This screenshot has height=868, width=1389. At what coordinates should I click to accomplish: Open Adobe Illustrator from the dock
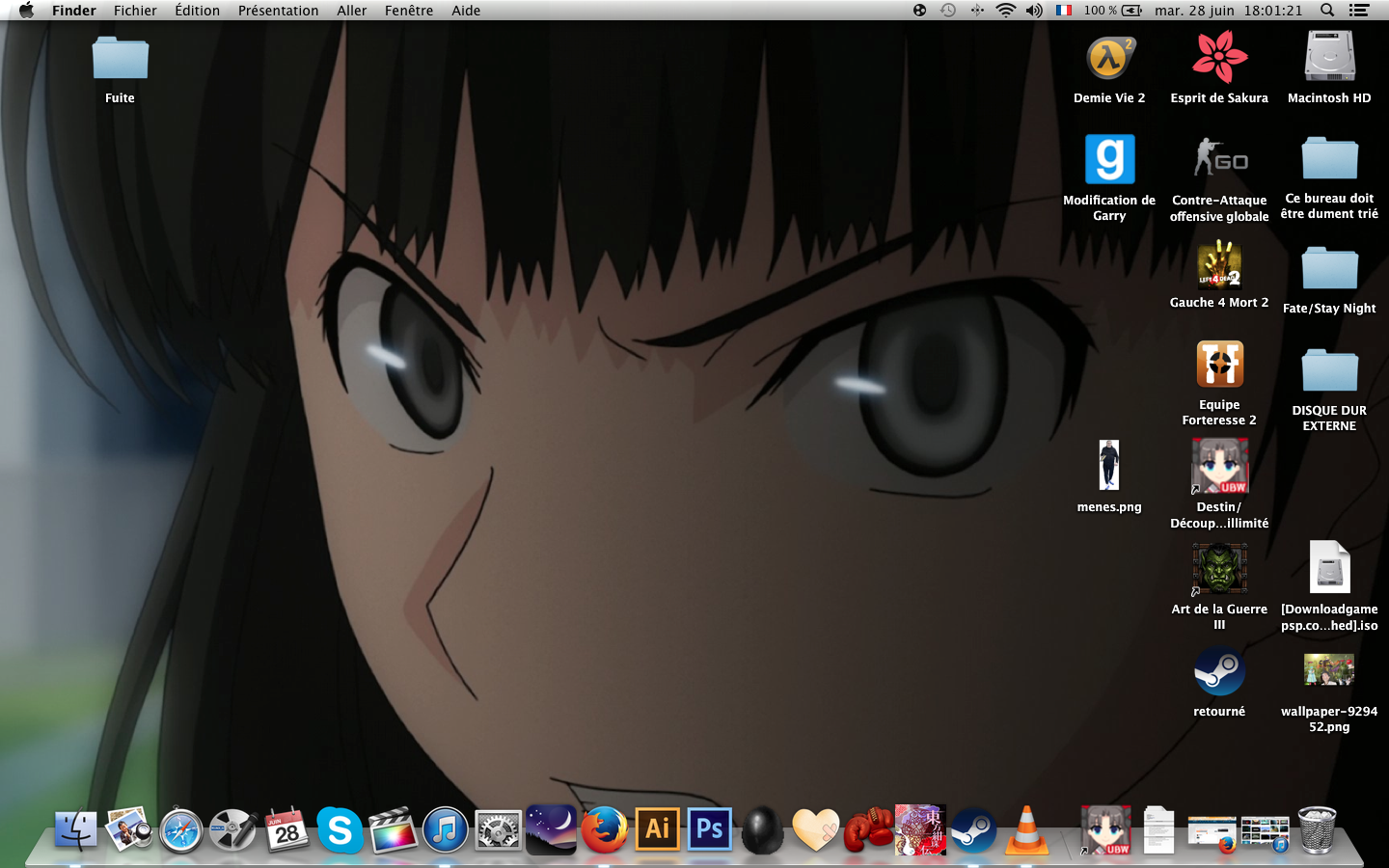[658, 829]
